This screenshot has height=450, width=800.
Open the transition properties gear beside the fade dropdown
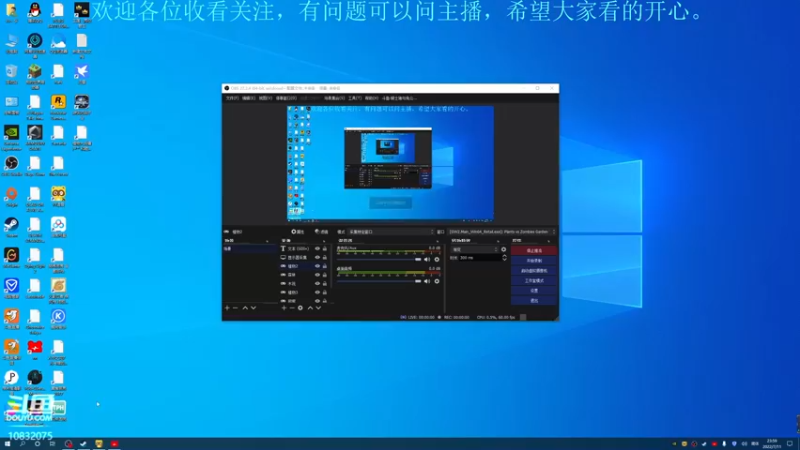pos(504,249)
